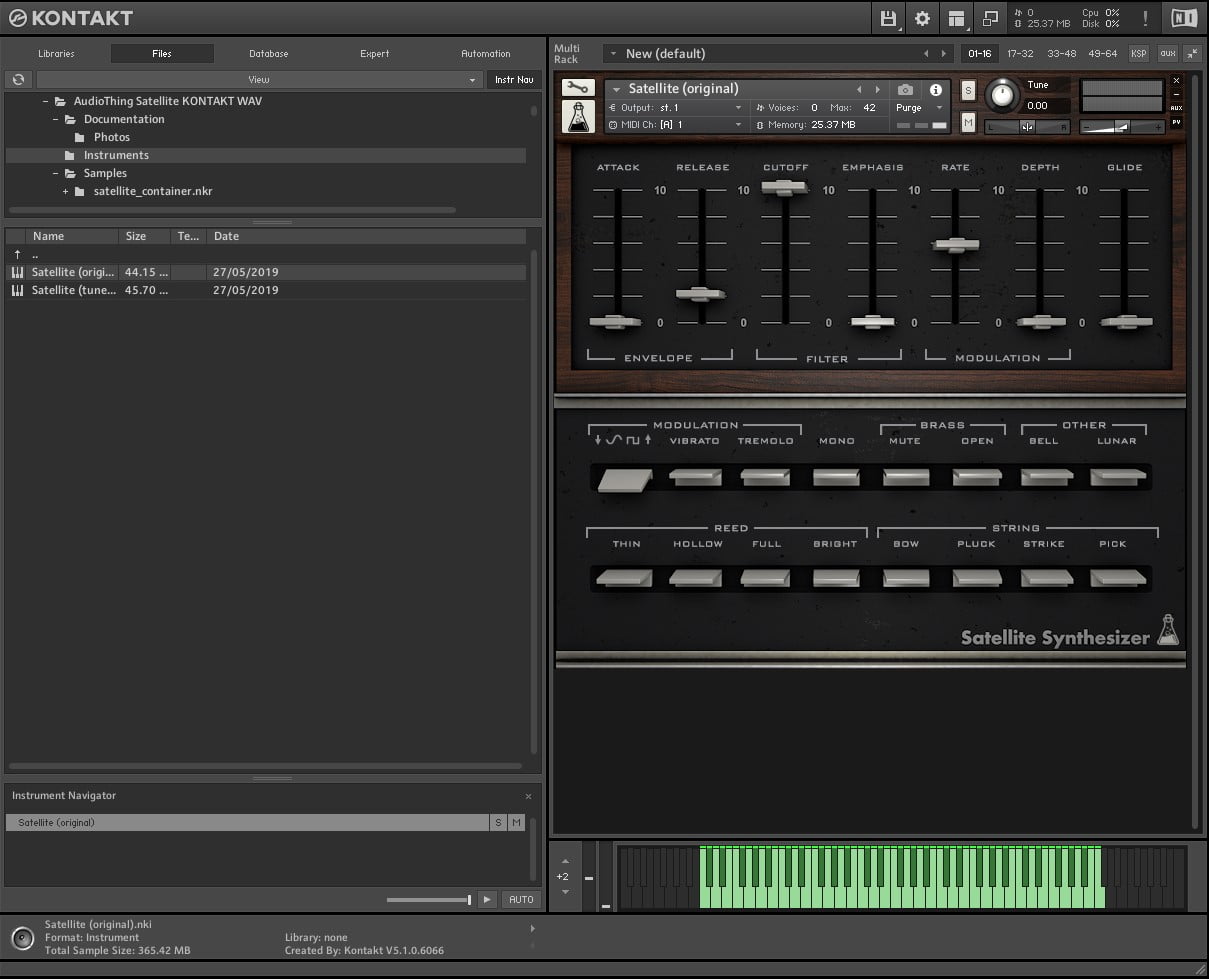Switch to the Libraries tab
The image size is (1209, 979).
56,54
